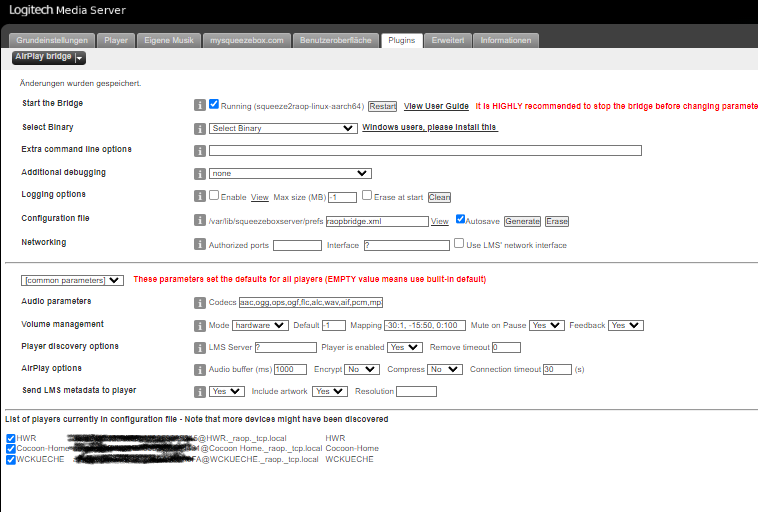The width and height of the screenshot is (758, 512).
Task: Open the Select Binary dropdown
Action: (x=283, y=128)
